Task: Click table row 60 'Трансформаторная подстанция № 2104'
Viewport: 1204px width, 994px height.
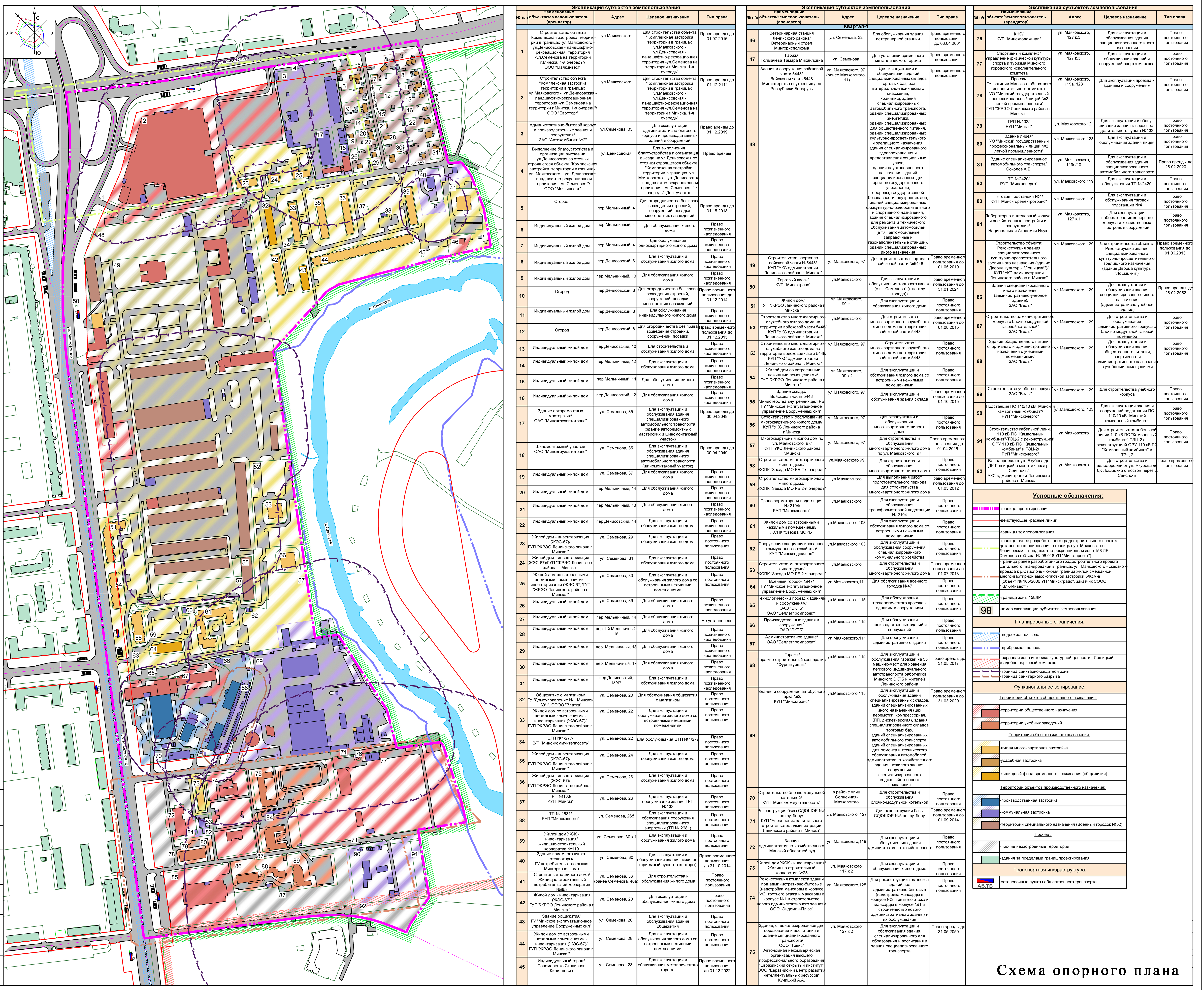Action: click(x=856, y=507)
